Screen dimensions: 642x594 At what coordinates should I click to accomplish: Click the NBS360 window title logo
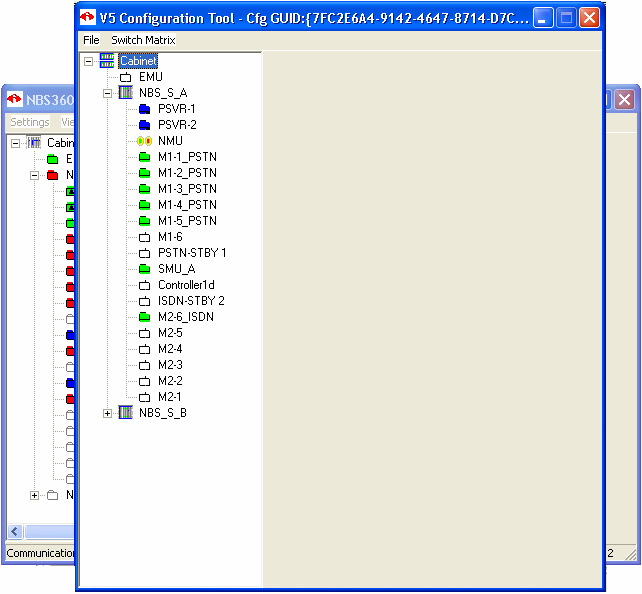(x=14, y=99)
